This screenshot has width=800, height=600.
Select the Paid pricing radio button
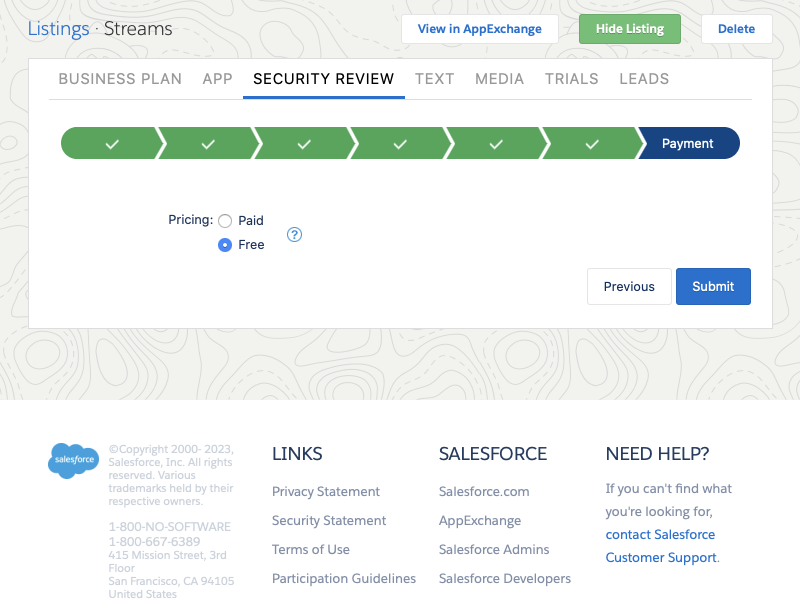(x=225, y=221)
